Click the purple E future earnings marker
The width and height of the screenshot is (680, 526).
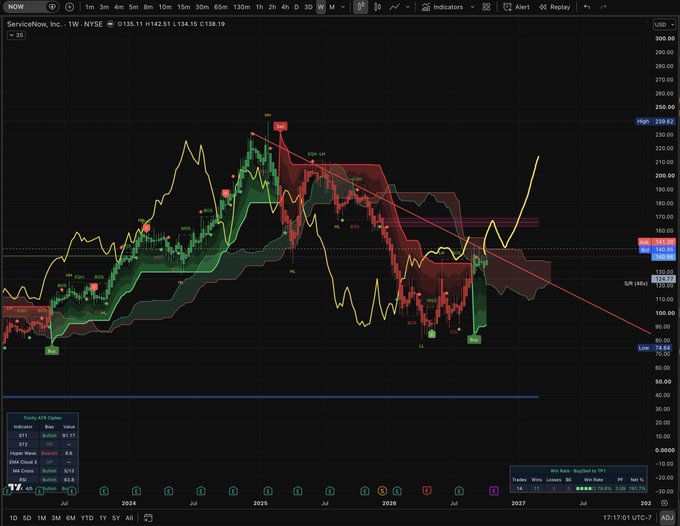(494, 491)
